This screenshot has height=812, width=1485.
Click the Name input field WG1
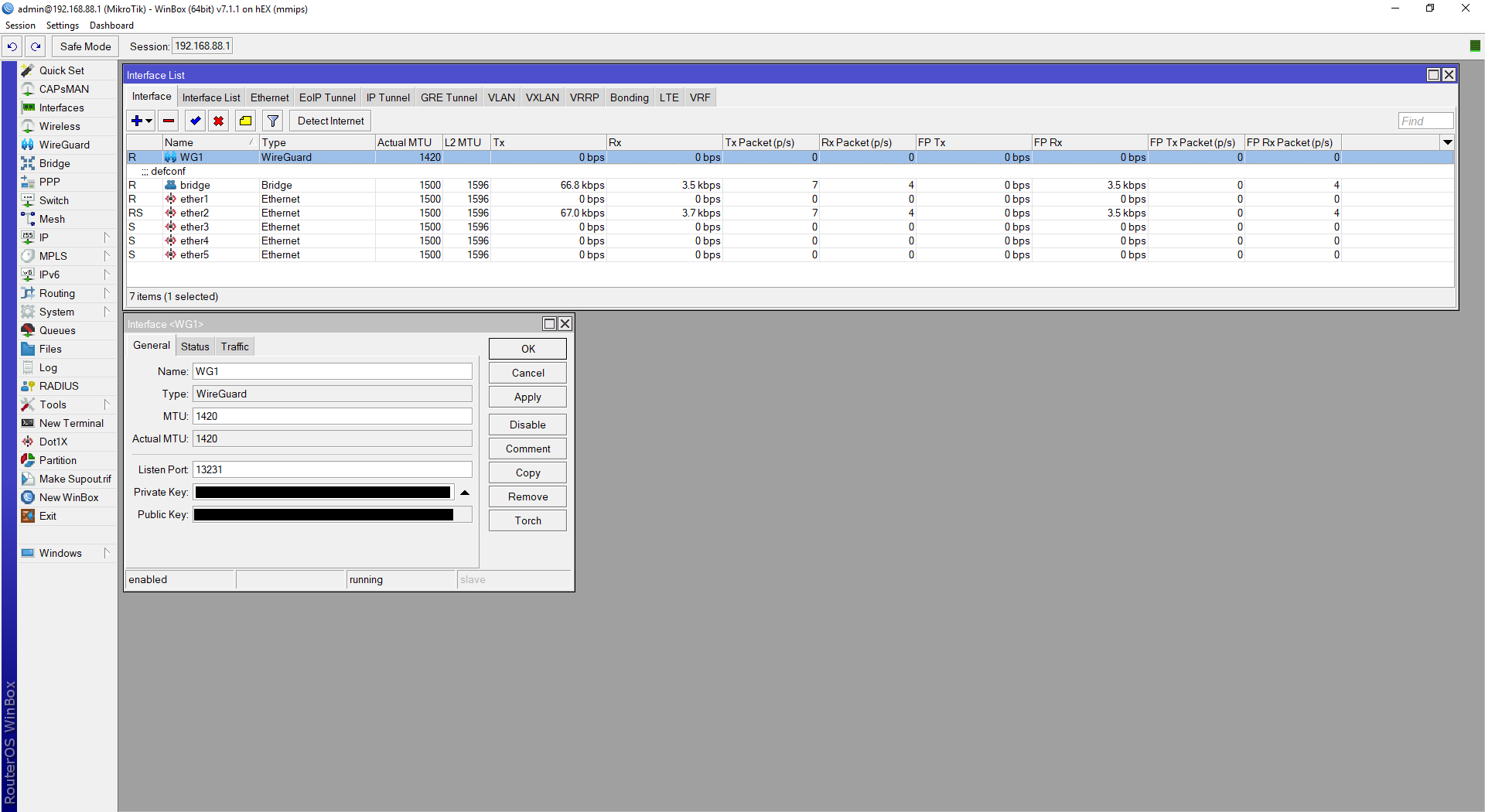click(x=332, y=371)
